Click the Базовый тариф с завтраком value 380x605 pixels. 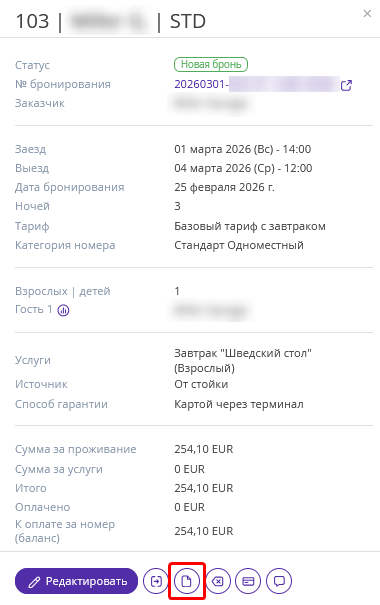click(x=250, y=226)
